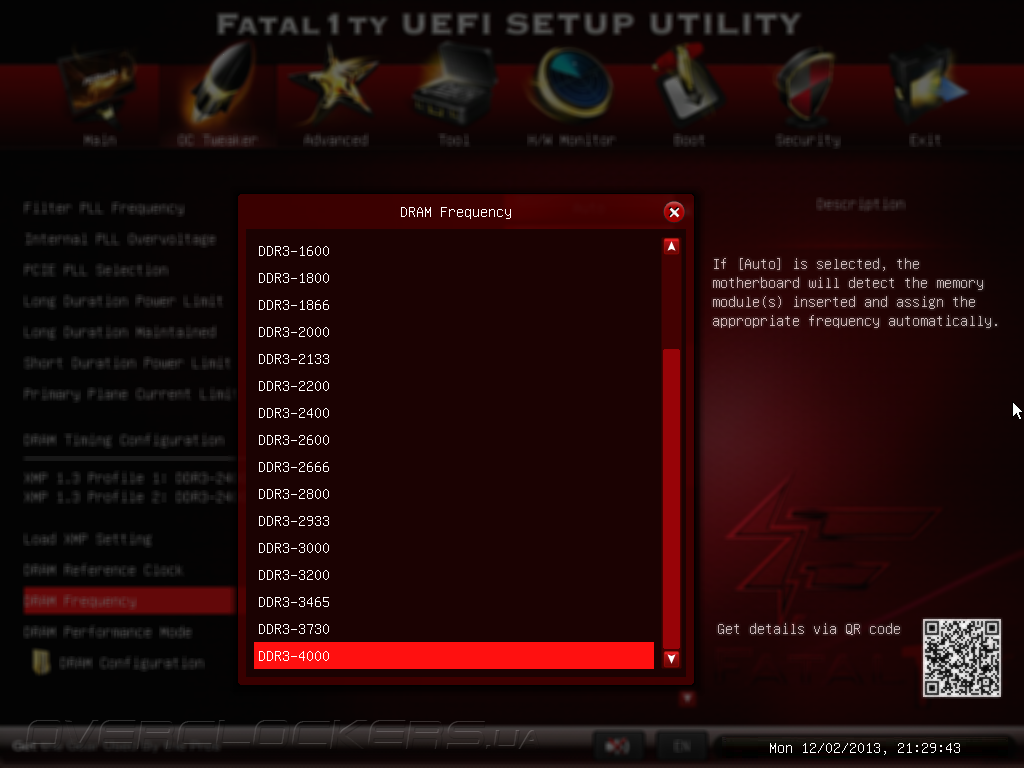The height and width of the screenshot is (768, 1024).
Task: Click the highlighted DDR3-4000 entry
Action: pyautogui.click(x=454, y=656)
